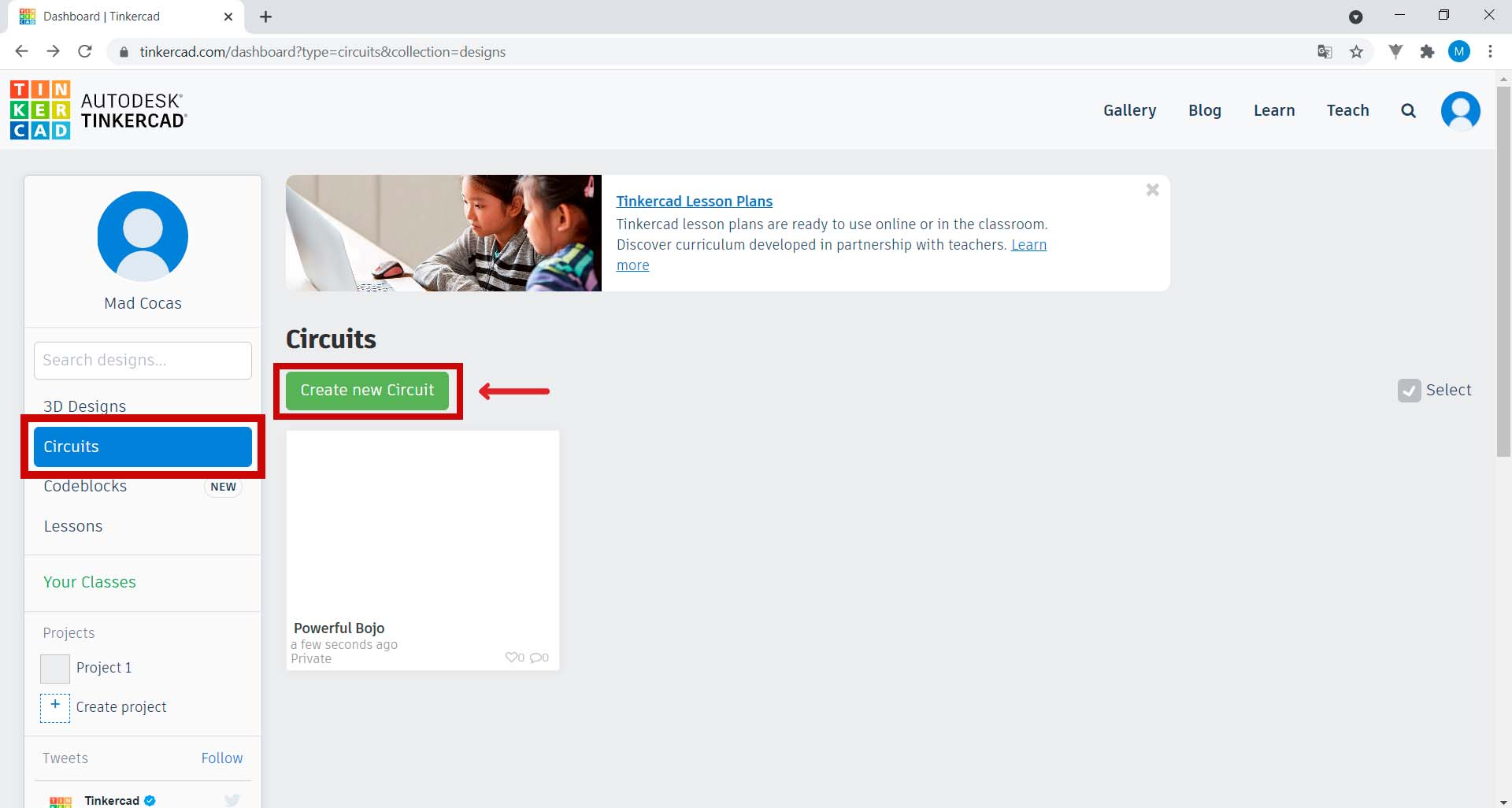This screenshot has width=1512, height=808.
Task: Click the scrollbar down arrow
Action: tap(1503, 801)
